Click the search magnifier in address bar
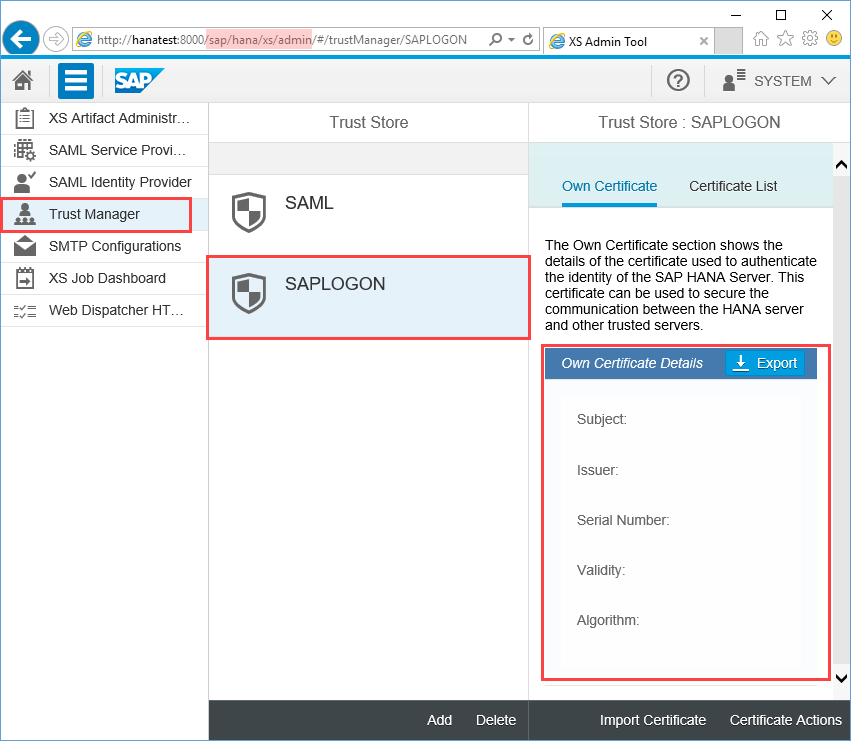This screenshot has width=851, height=741. [x=495, y=40]
